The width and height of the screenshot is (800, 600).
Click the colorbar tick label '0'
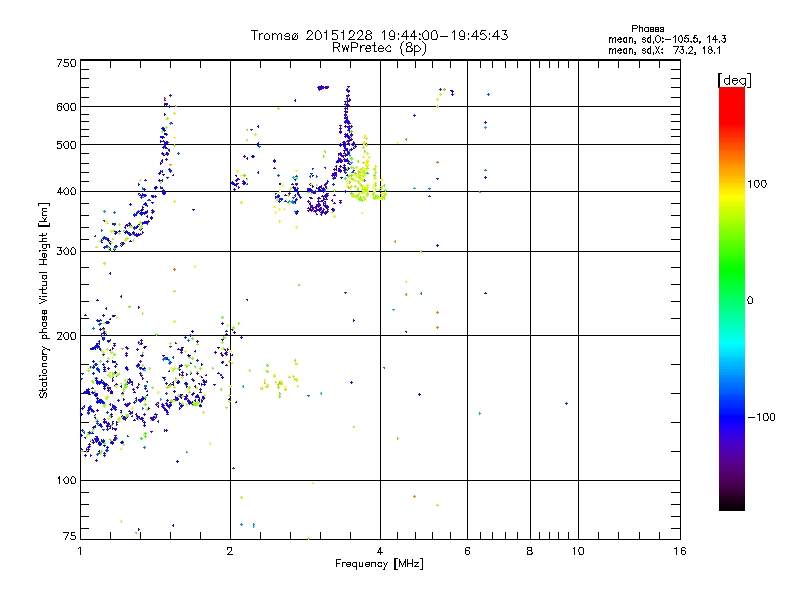[x=750, y=301]
